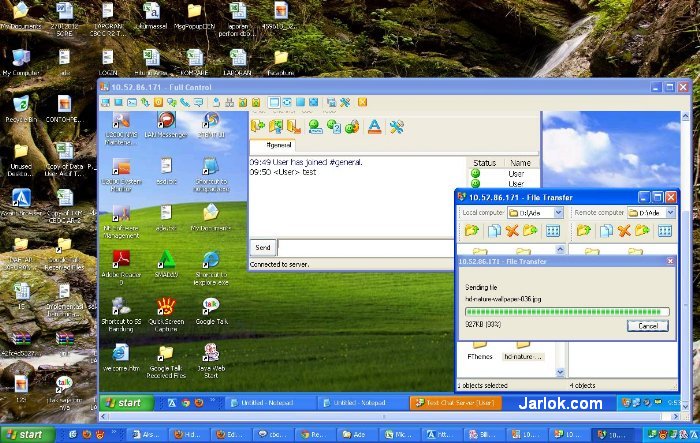700x443 pixels.
Task: Select My Computer icon on local desktop
Action: pos(21,63)
